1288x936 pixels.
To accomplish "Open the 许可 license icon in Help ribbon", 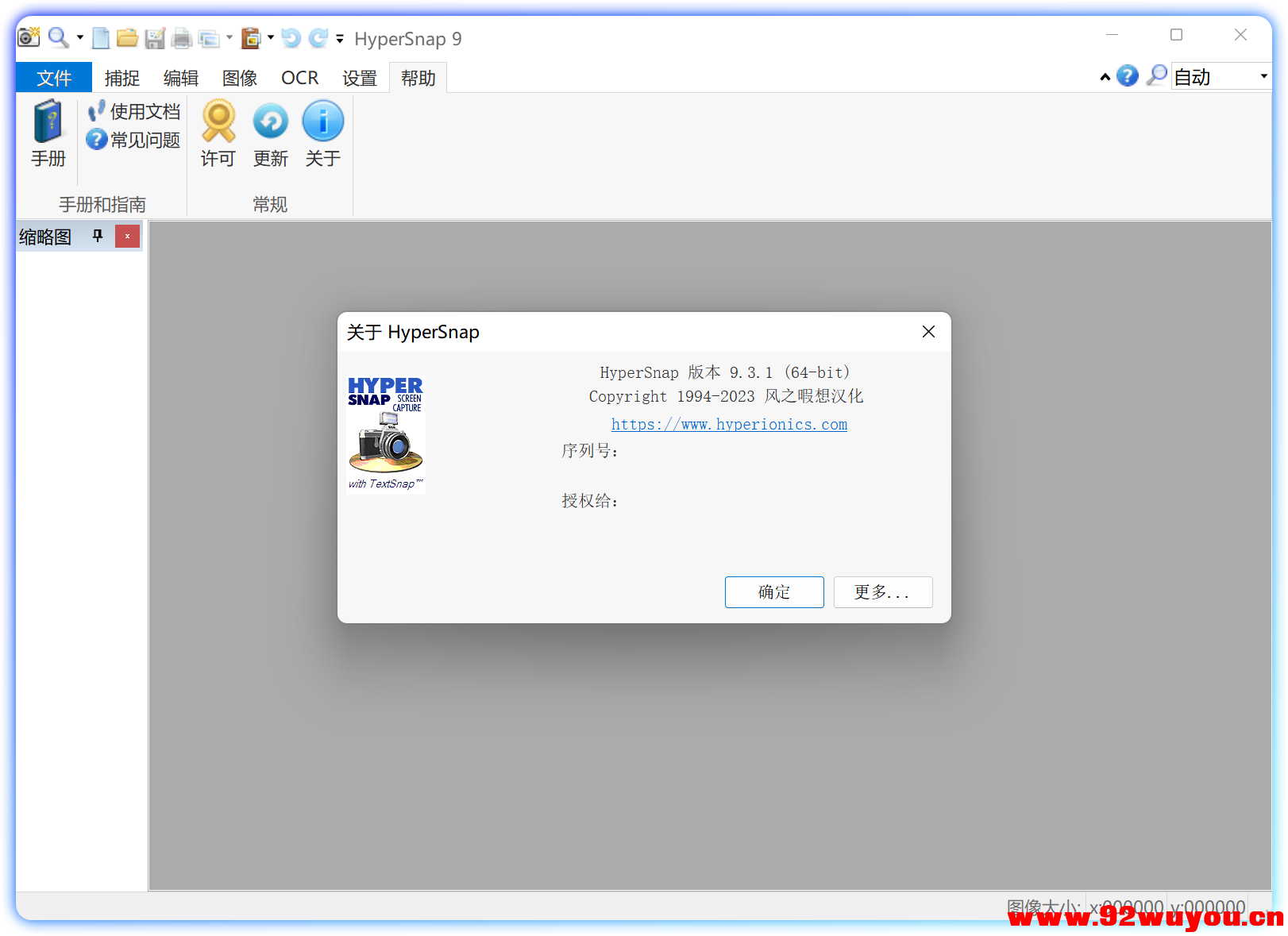I will coord(218,131).
